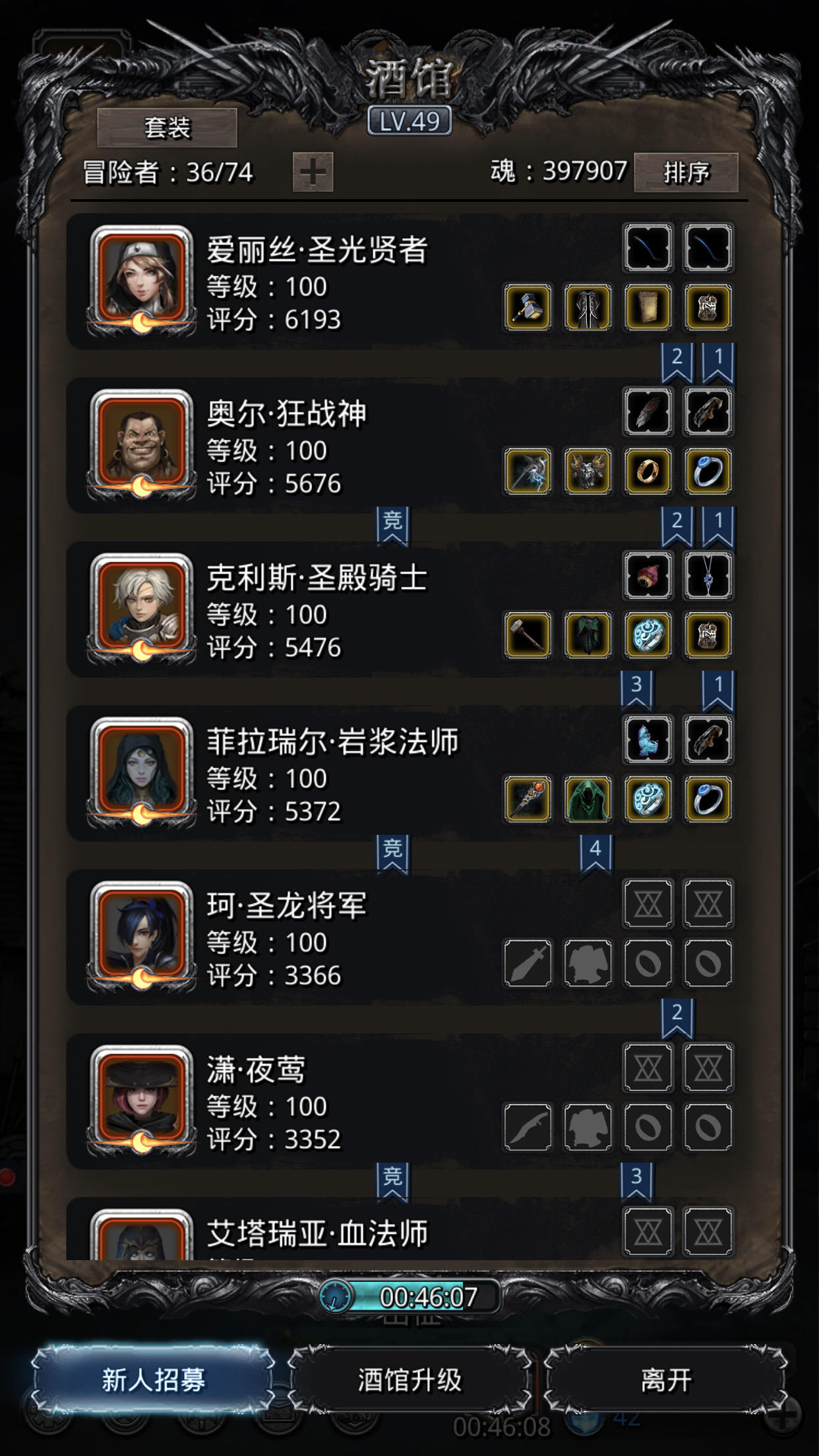Expand adventurer slots with the plus button
Screen dimensions: 819x1456
click(x=313, y=172)
